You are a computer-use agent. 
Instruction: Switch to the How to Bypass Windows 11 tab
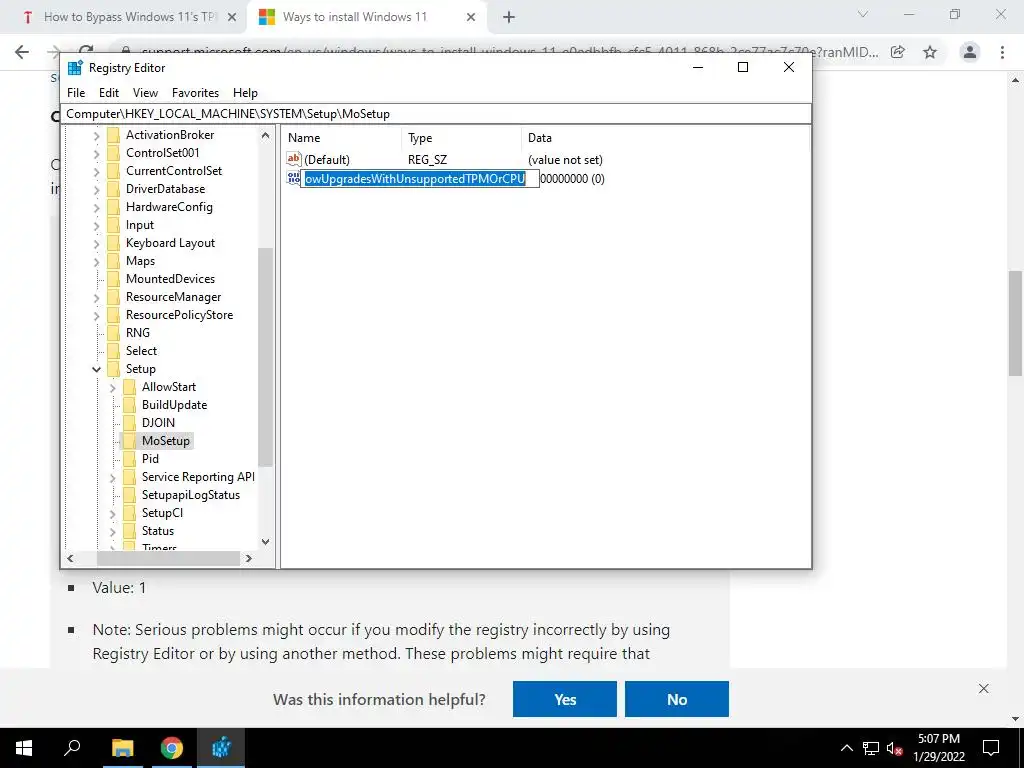click(129, 17)
